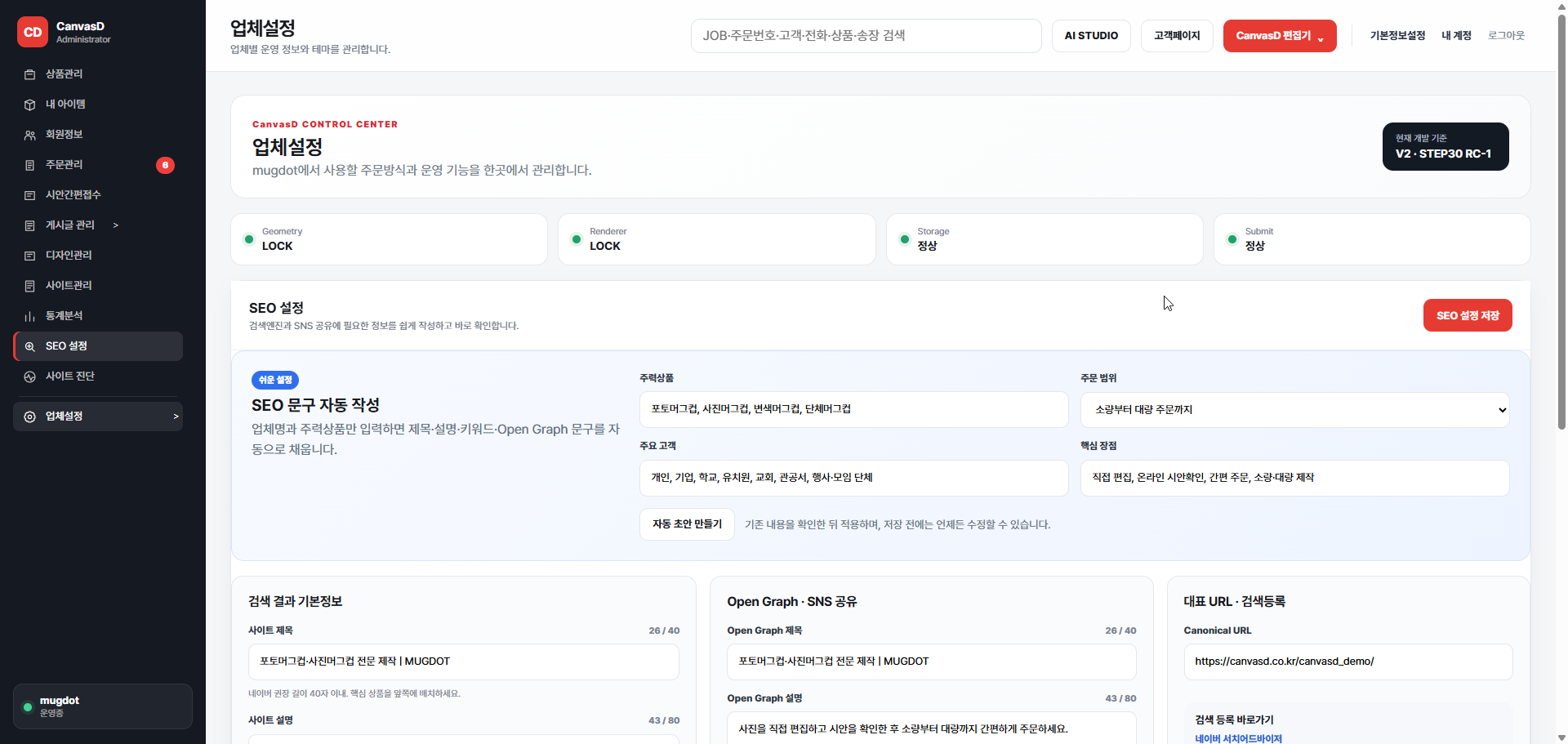Click the 고객페이지 button
1568x744 pixels.
click(1177, 36)
